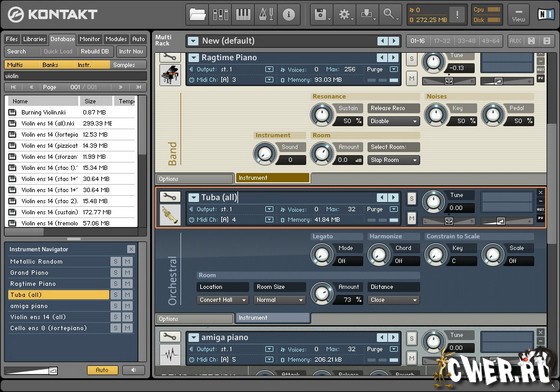Open the save disk icon menu
Image resolution: width=560 pixels, height=392 pixels.
322,15
